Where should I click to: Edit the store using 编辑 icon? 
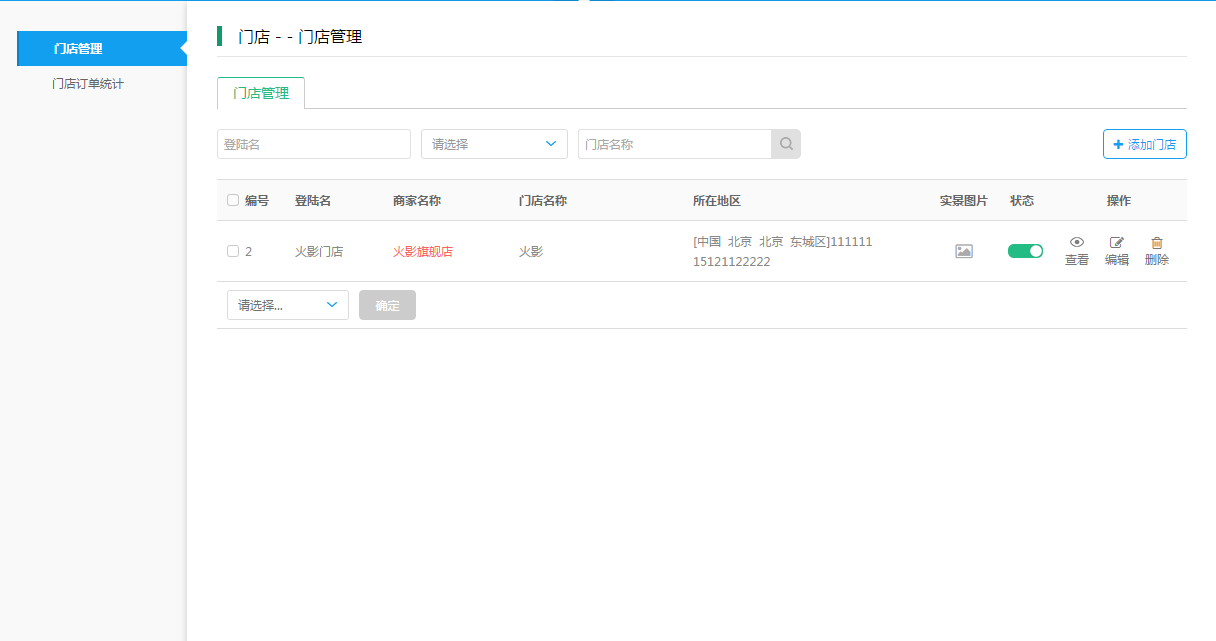(1117, 251)
